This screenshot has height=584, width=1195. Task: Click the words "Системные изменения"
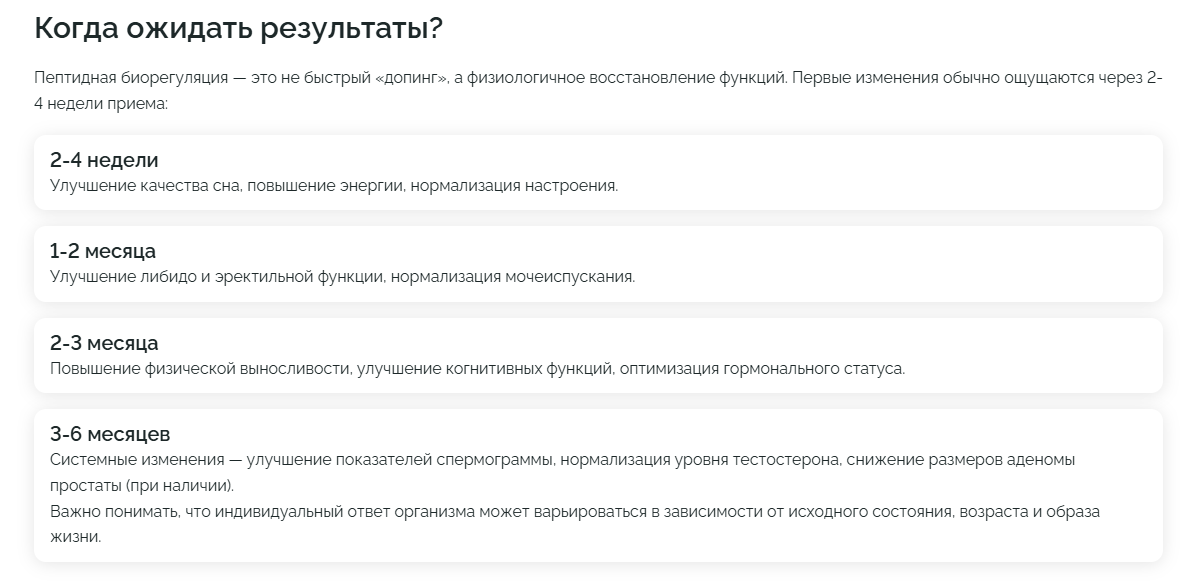pyautogui.click(x=134, y=460)
